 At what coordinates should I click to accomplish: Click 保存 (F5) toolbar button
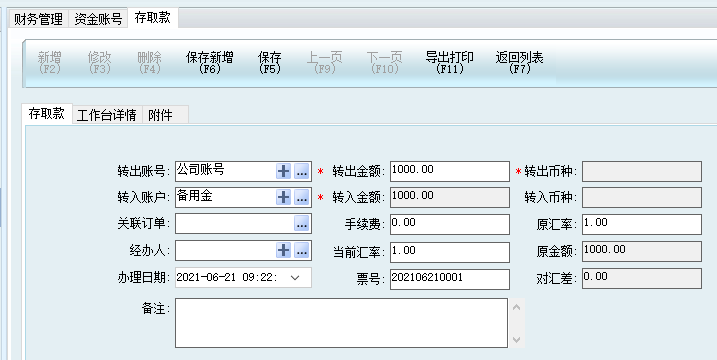pyautogui.click(x=269, y=63)
